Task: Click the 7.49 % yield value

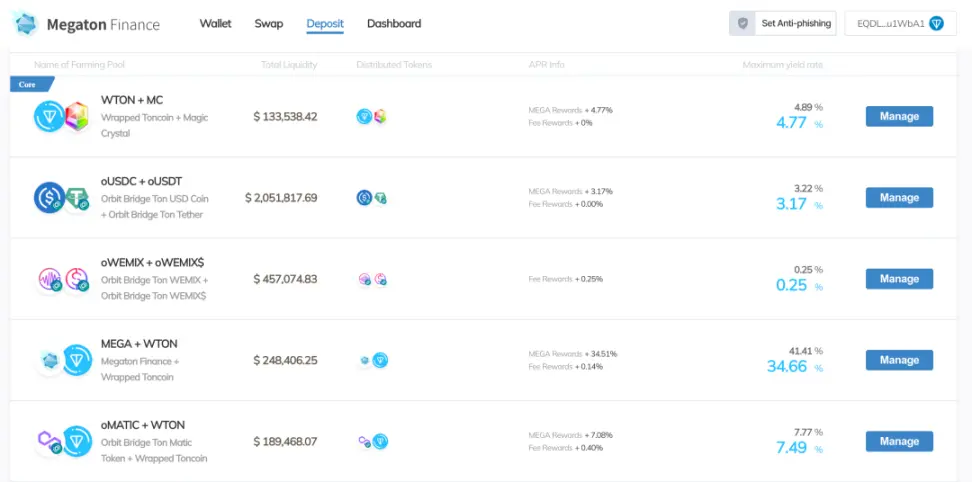Action: (x=799, y=448)
